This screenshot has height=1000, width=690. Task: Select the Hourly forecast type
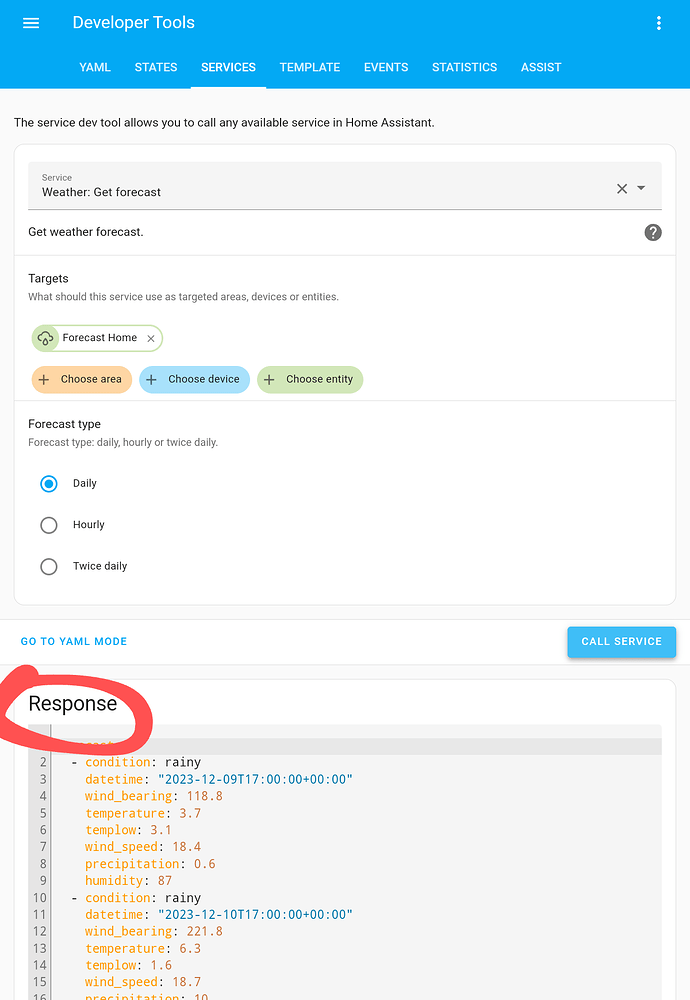point(48,524)
